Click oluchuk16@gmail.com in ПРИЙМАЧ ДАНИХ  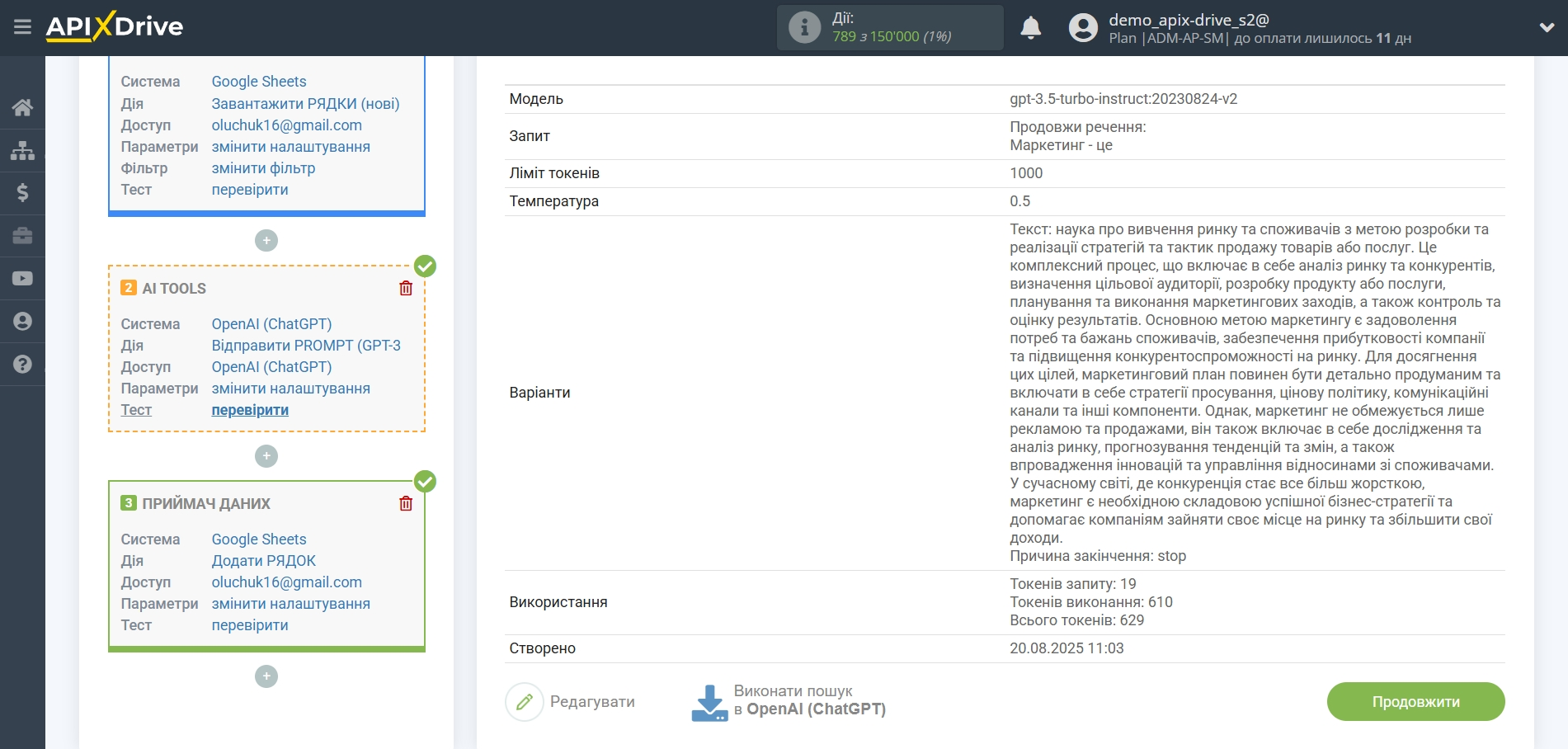tap(287, 582)
